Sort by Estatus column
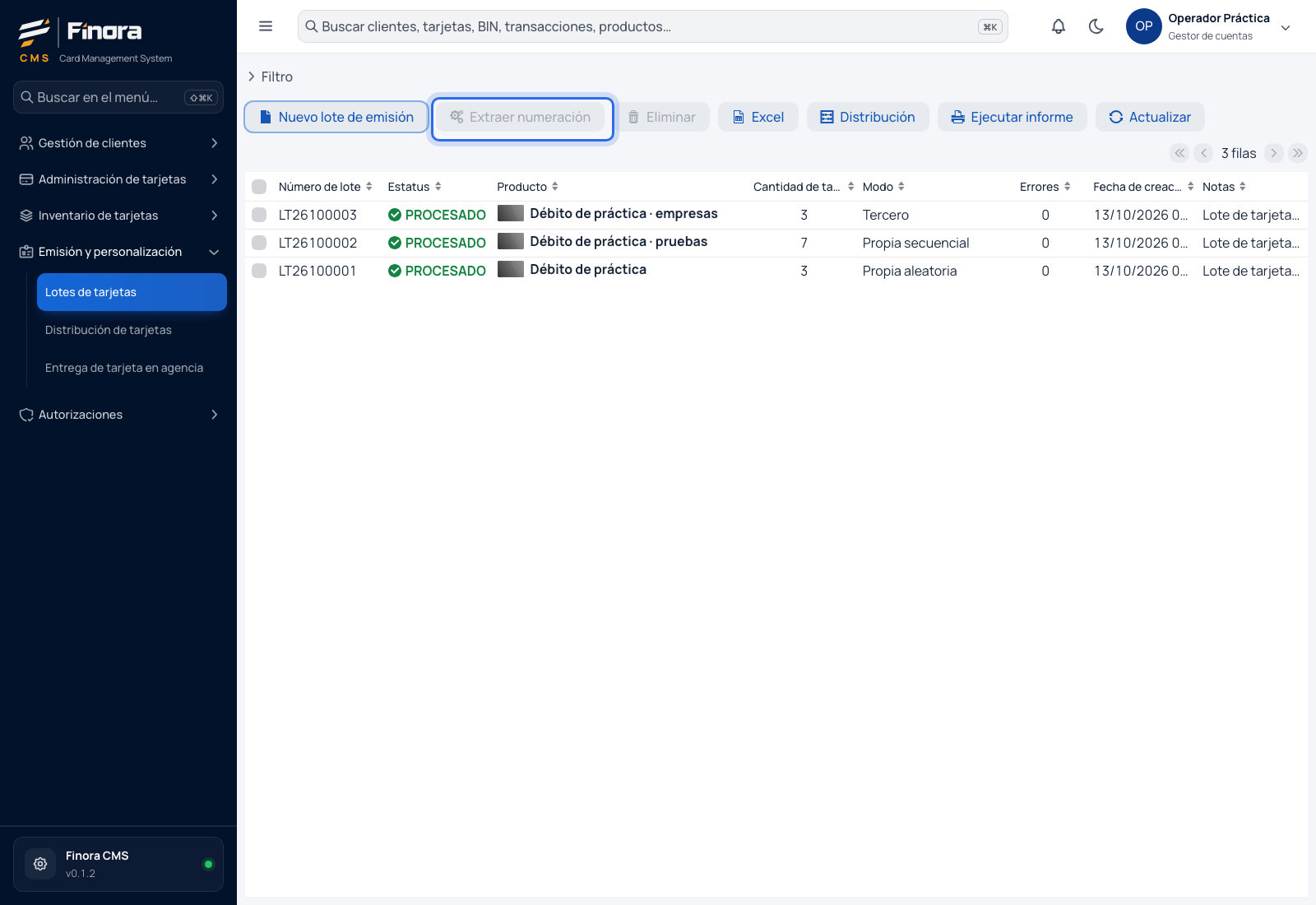1316x905 pixels. tap(415, 187)
